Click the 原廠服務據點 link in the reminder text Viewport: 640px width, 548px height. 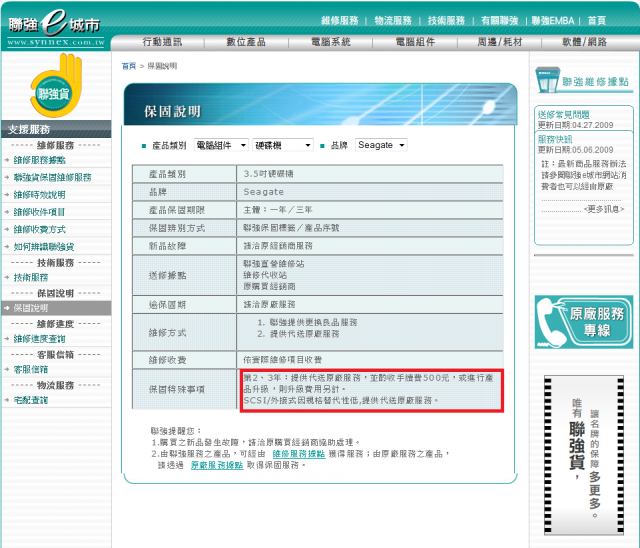pos(217,465)
